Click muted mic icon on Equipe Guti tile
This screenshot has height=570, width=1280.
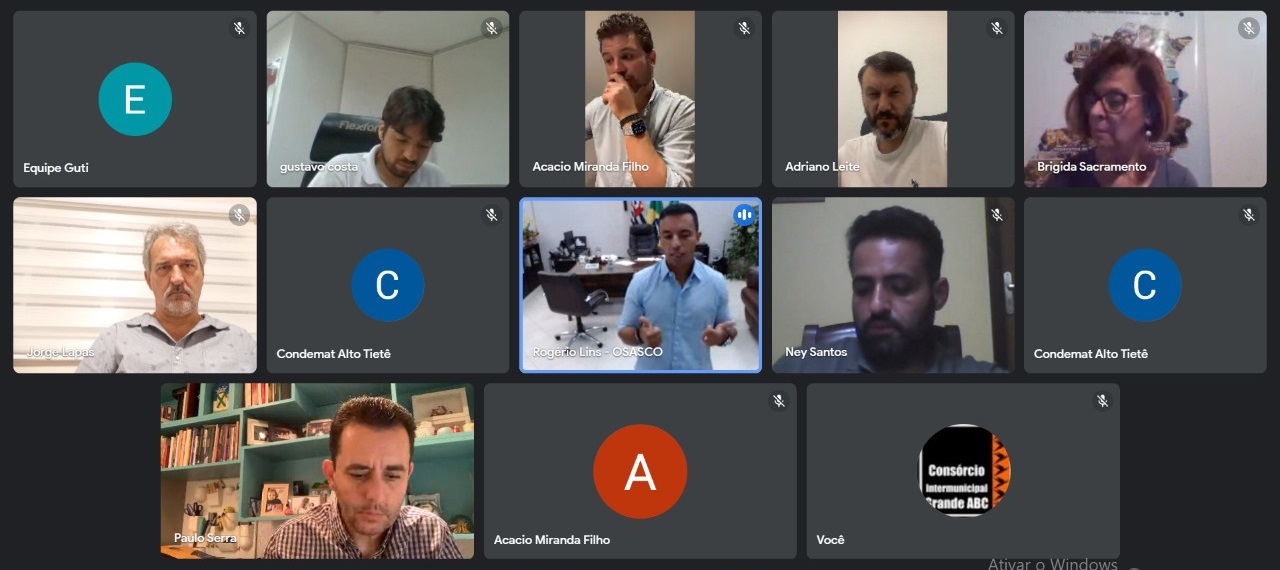pyautogui.click(x=239, y=28)
